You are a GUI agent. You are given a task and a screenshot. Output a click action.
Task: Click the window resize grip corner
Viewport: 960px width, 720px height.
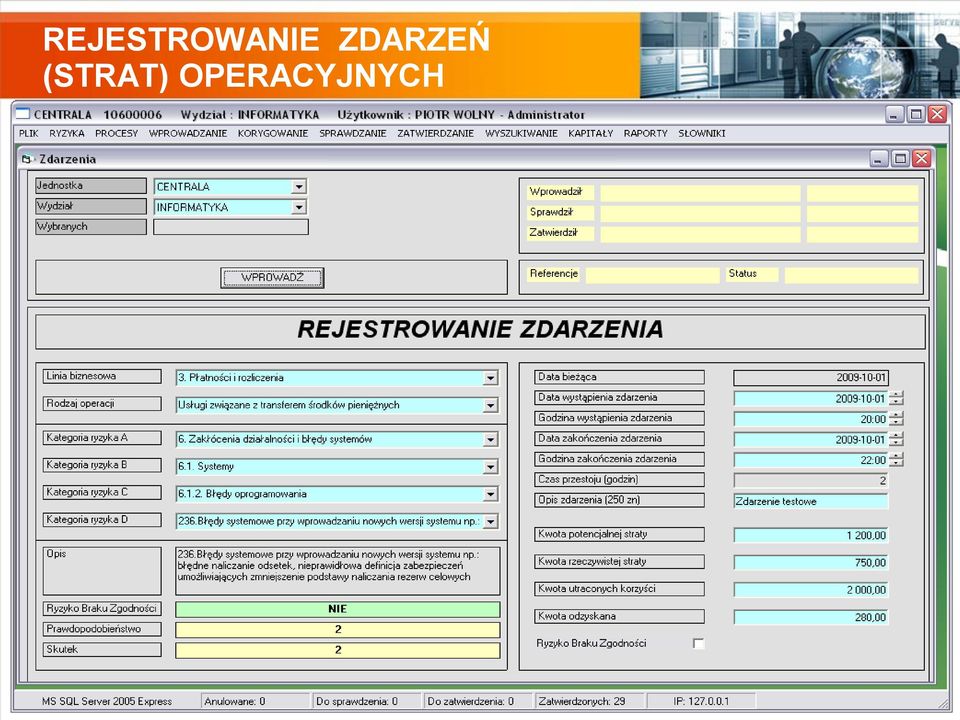[x=943, y=705]
